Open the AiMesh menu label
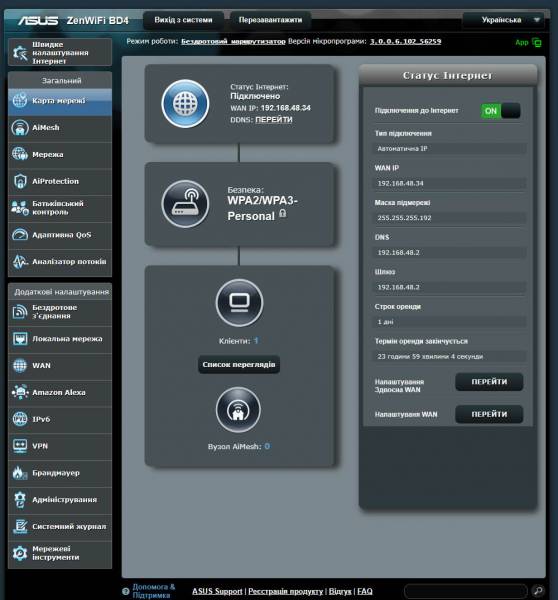The image size is (558, 600). [x=46, y=128]
